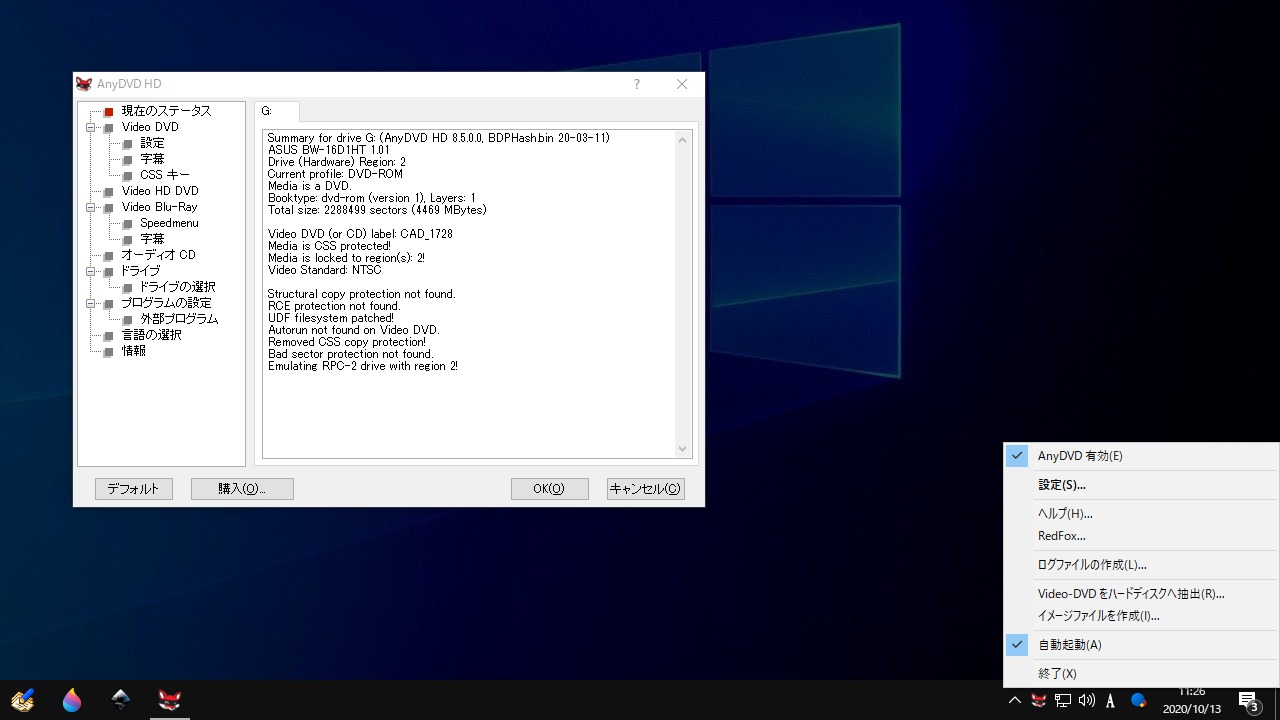Click the AnyDVD fox taskbar button
This screenshot has height=720, width=1280.
pos(168,700)
